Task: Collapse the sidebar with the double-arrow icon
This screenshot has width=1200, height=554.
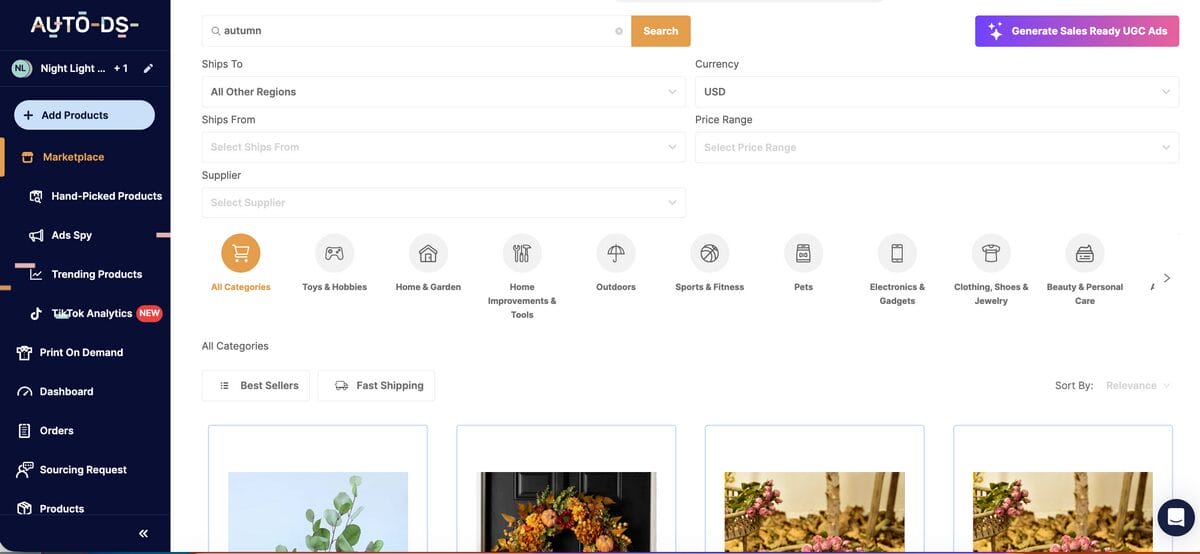Action: 143,534
